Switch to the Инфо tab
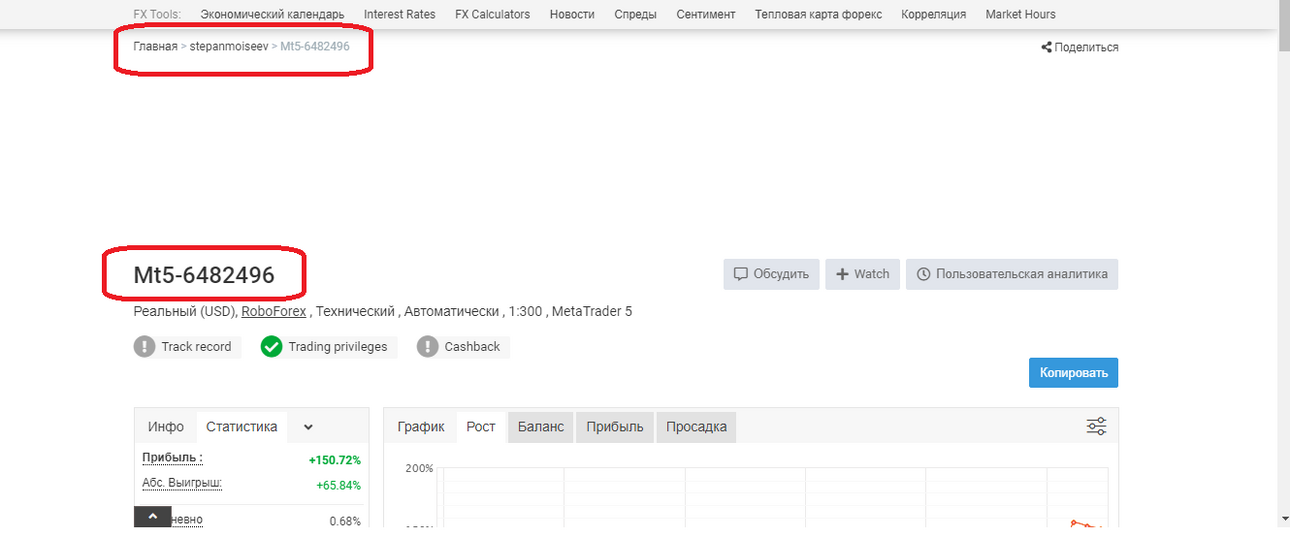 pos(166,427)
